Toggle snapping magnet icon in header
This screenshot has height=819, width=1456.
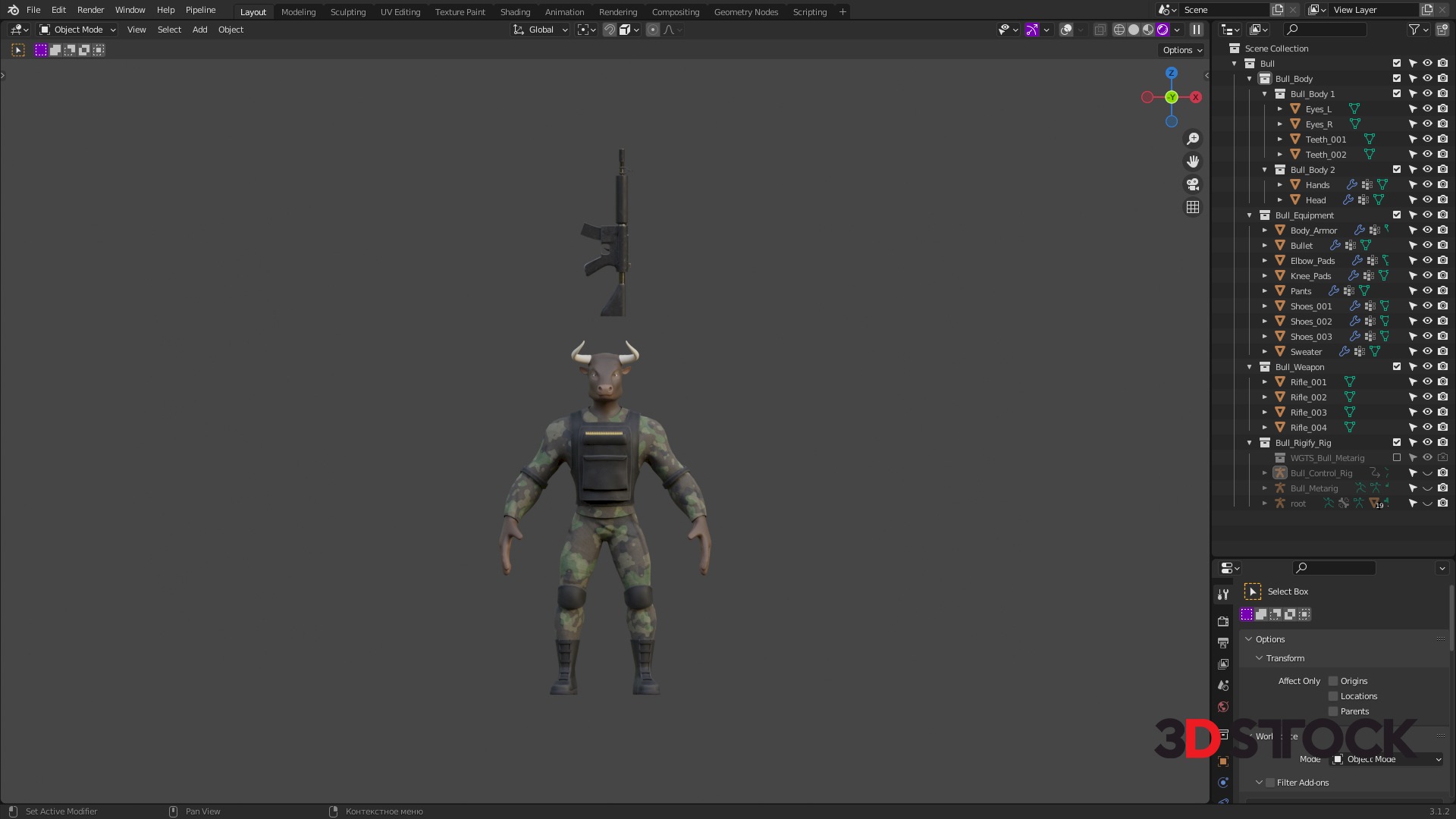coord(609,30)
